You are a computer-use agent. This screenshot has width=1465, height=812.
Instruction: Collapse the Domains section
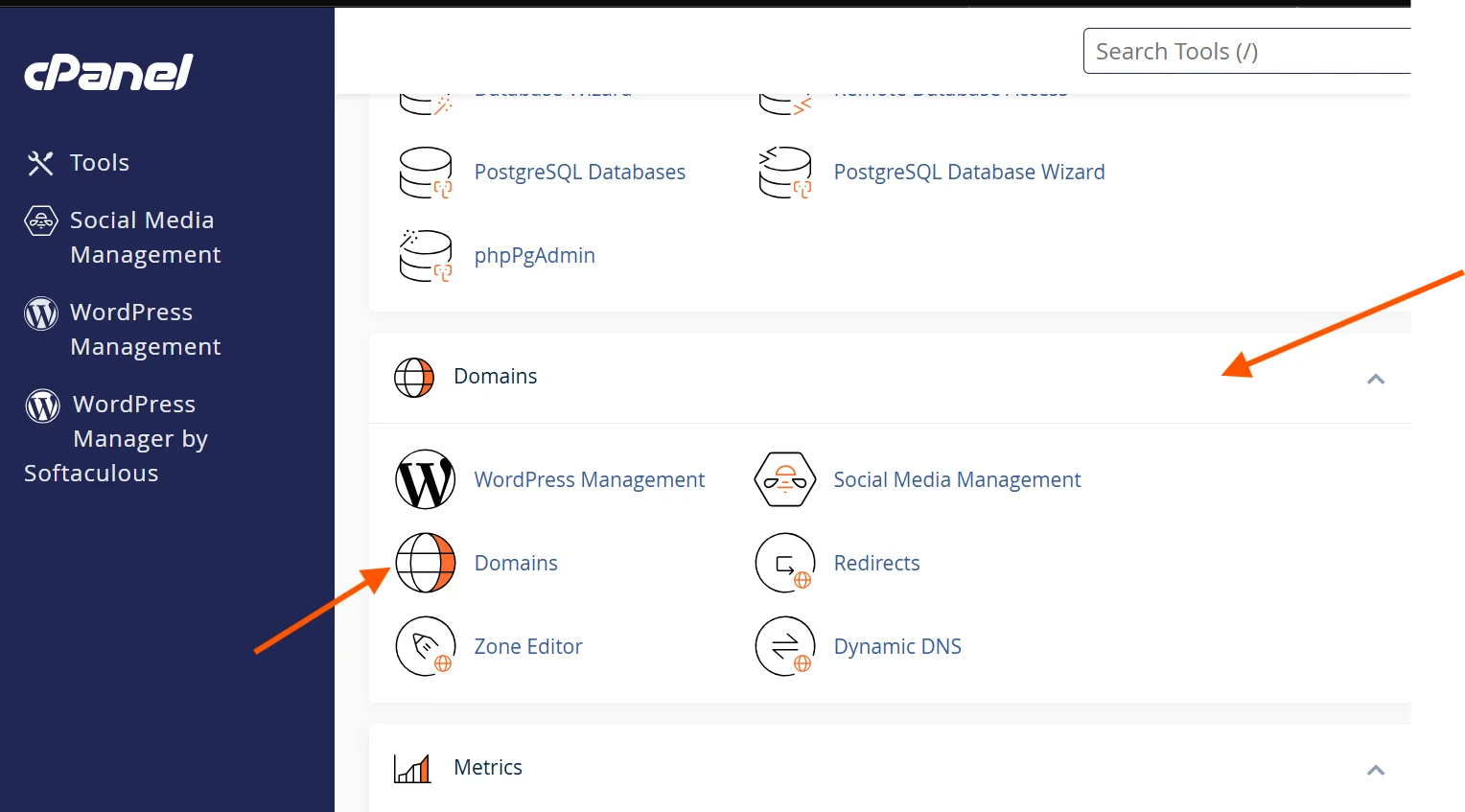tap(1376, 379)
